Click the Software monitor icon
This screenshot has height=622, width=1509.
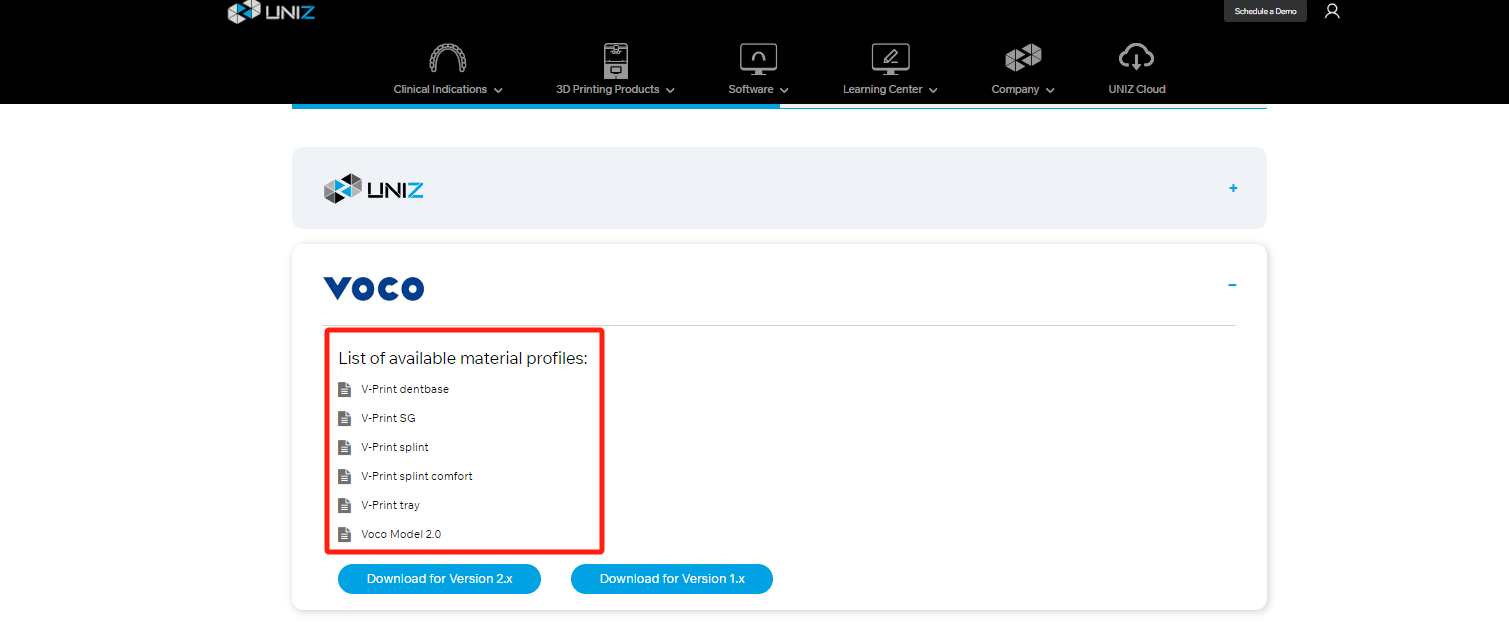coord(758,58)
